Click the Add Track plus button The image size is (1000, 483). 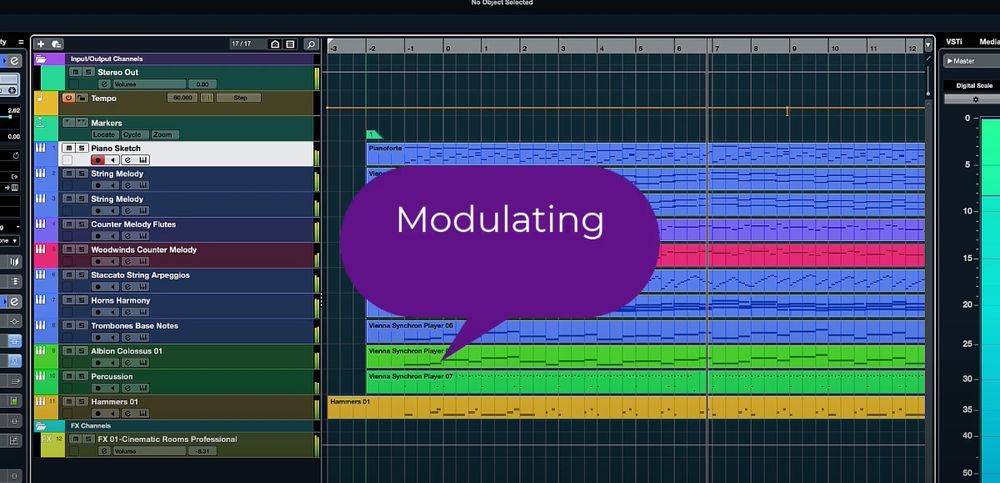(41, 44)
